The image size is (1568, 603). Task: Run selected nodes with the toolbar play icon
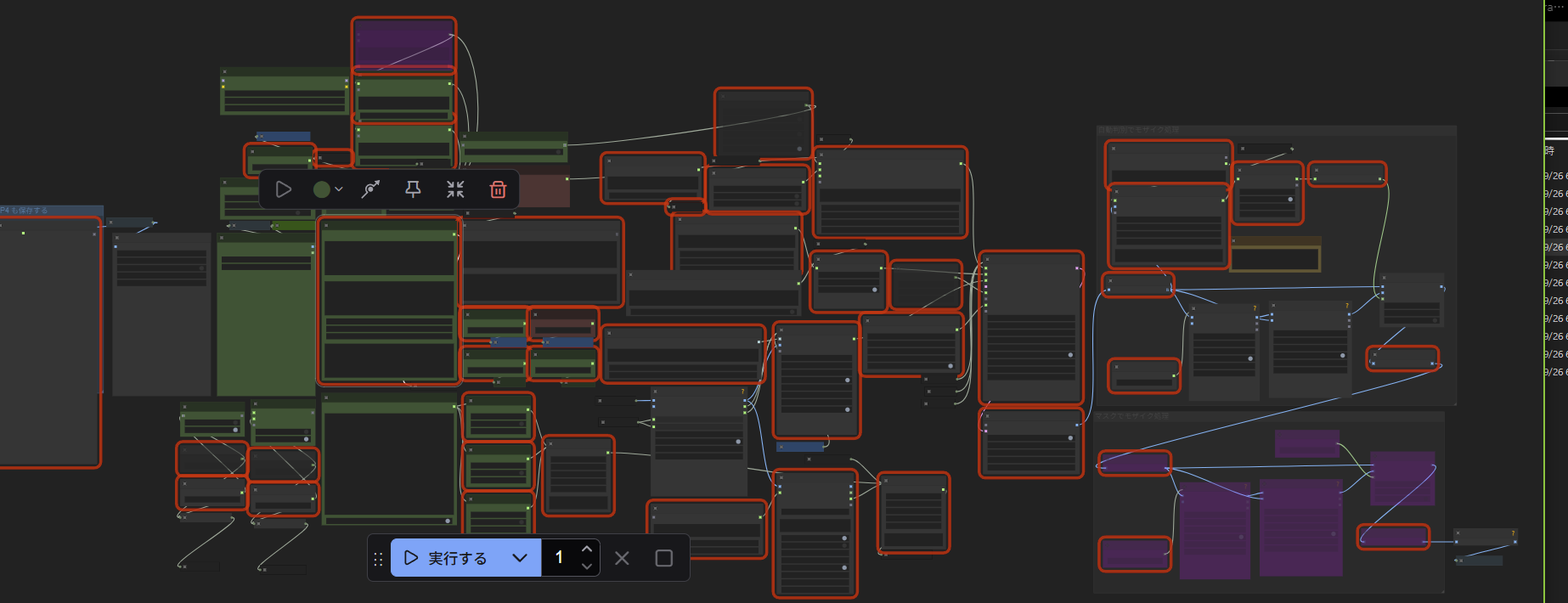[284, 189]
